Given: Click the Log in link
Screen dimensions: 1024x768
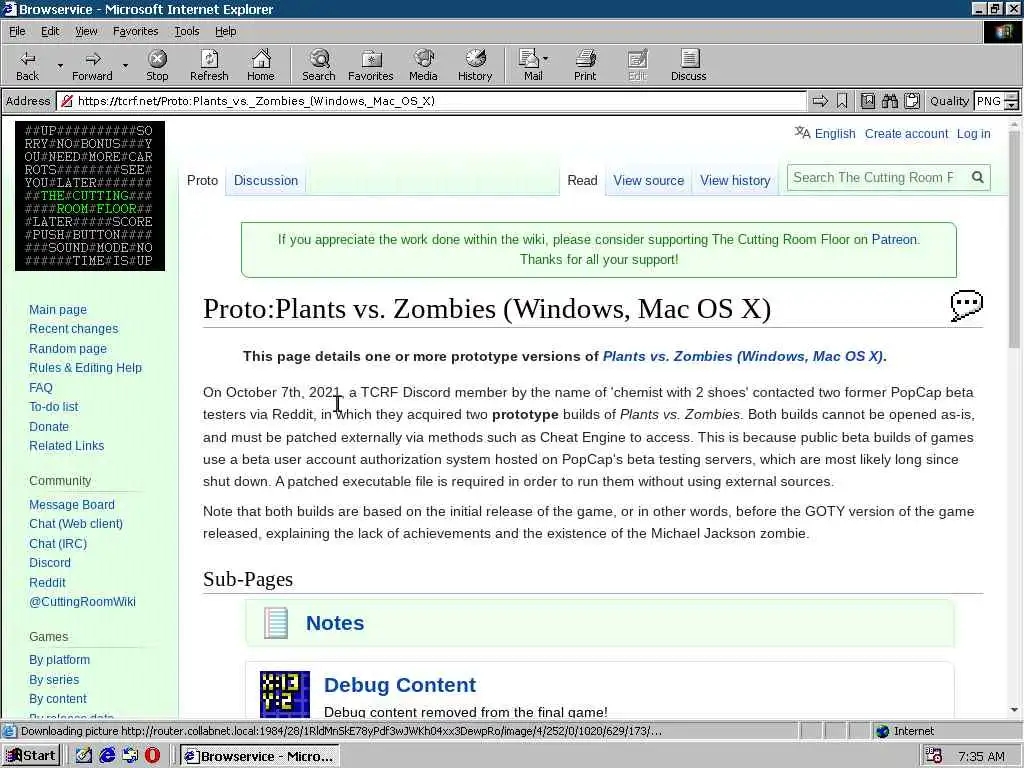Looking at the screenshot, I should click(x=974, y=134).
